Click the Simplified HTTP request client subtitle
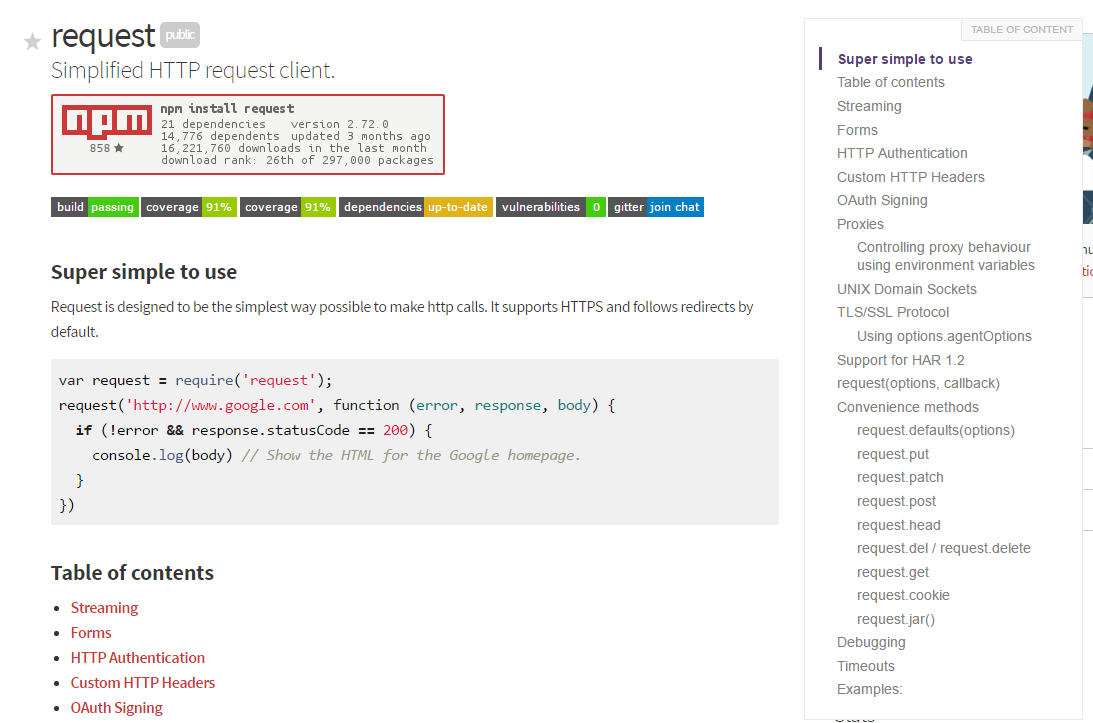 pyautogui.click(x=193, y=70)
